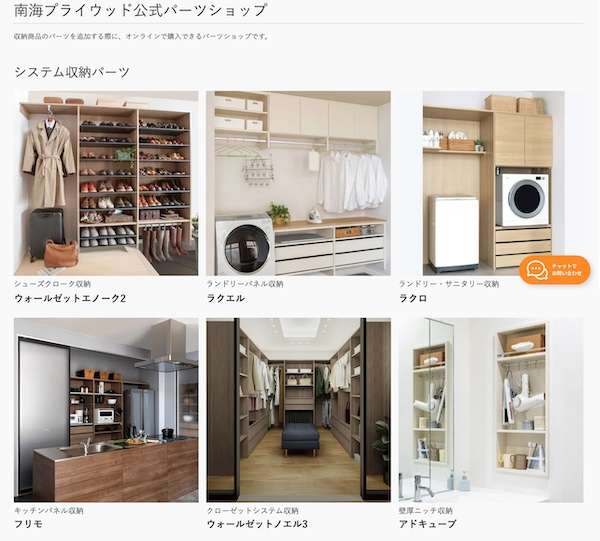Click the 南海プライウッド公式パーツショップ page title
This screenshot has height=541, width=600.
point(141,11)
